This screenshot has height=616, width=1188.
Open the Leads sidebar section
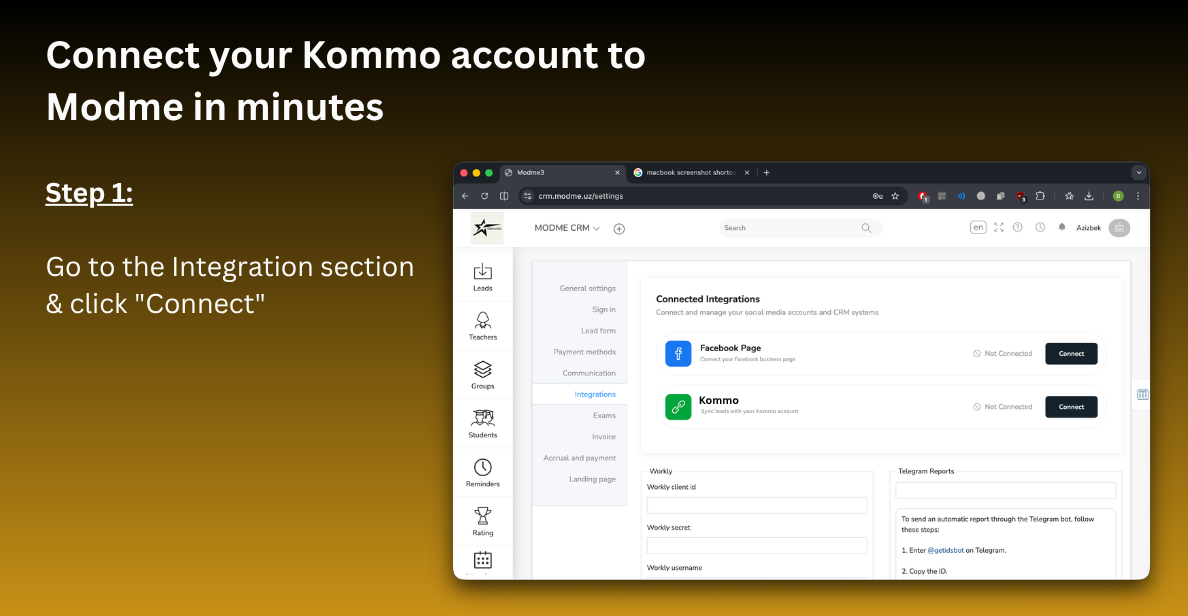[x=483, y=277]
